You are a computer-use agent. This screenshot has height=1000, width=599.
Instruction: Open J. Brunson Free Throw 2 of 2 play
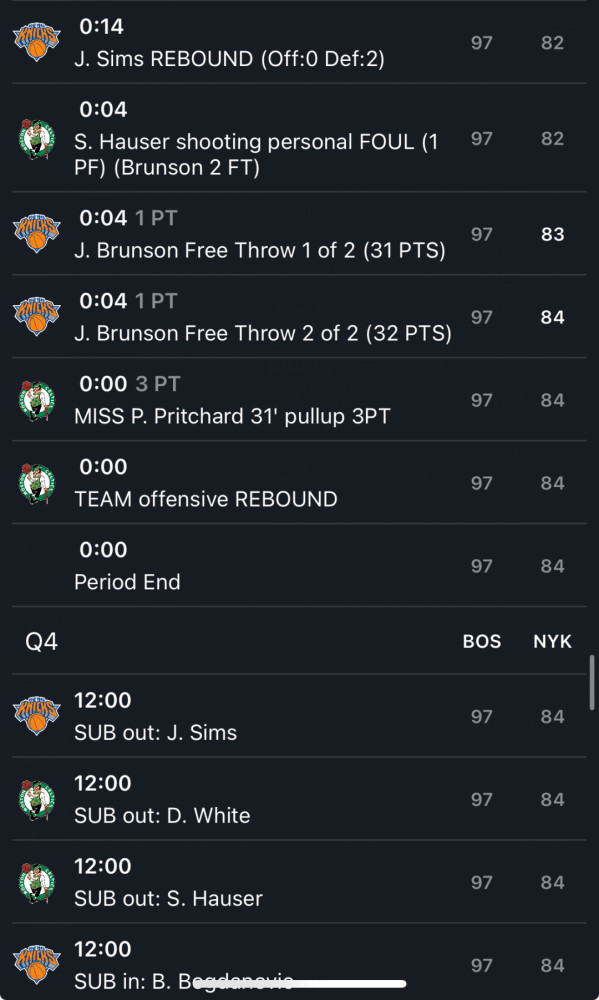pyautogui.click(x=299, y=316)
